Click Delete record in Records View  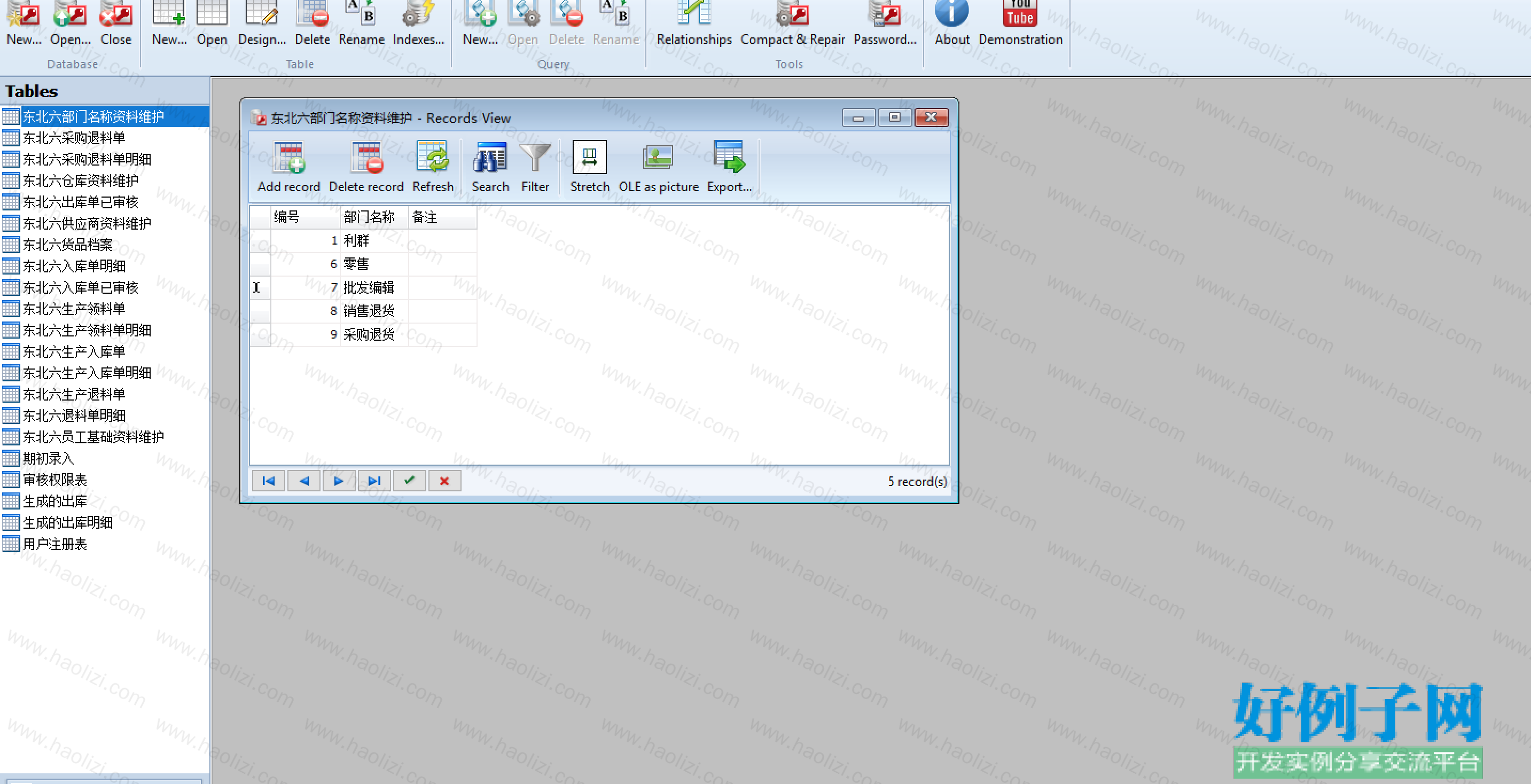366,167
